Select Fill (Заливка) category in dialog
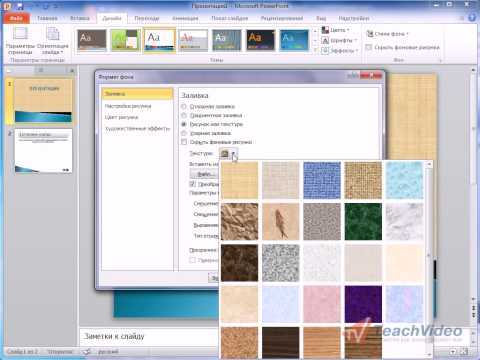 137,94
